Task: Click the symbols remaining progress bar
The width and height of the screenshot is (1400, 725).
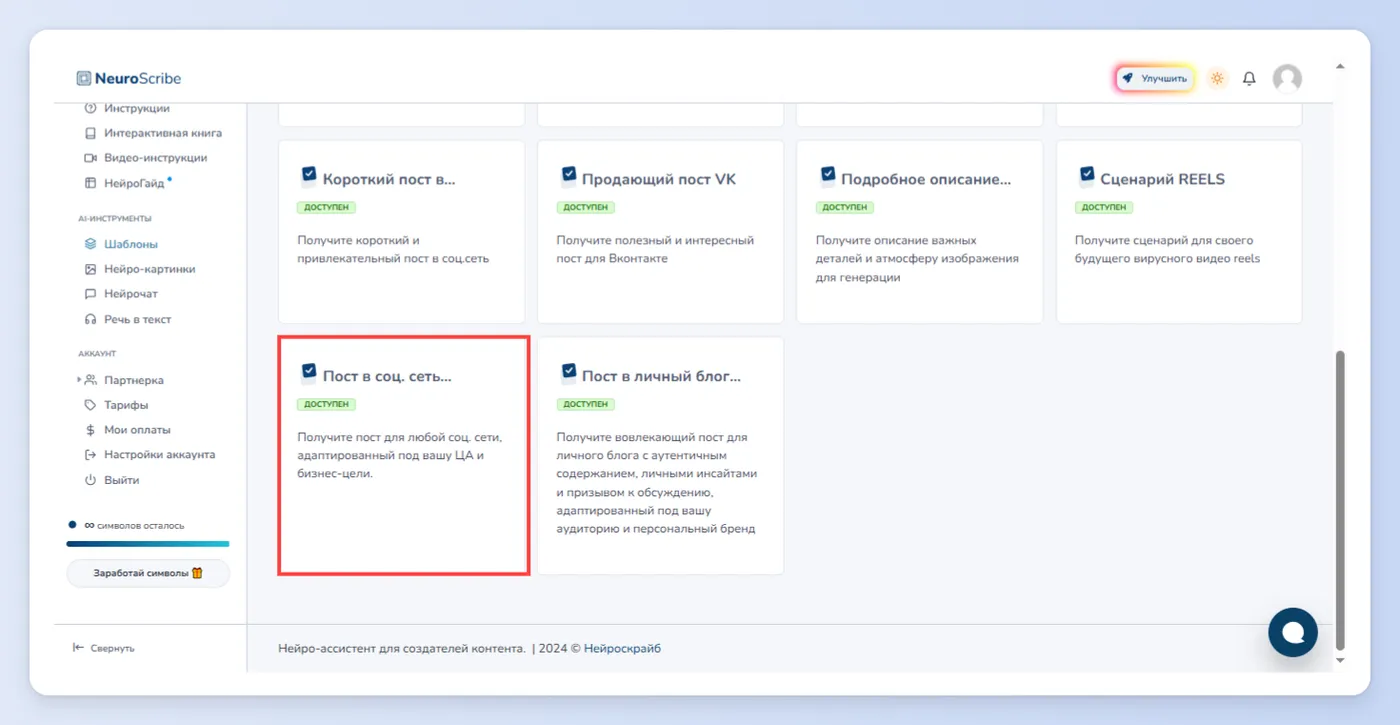Action: (x=148, y=544)
